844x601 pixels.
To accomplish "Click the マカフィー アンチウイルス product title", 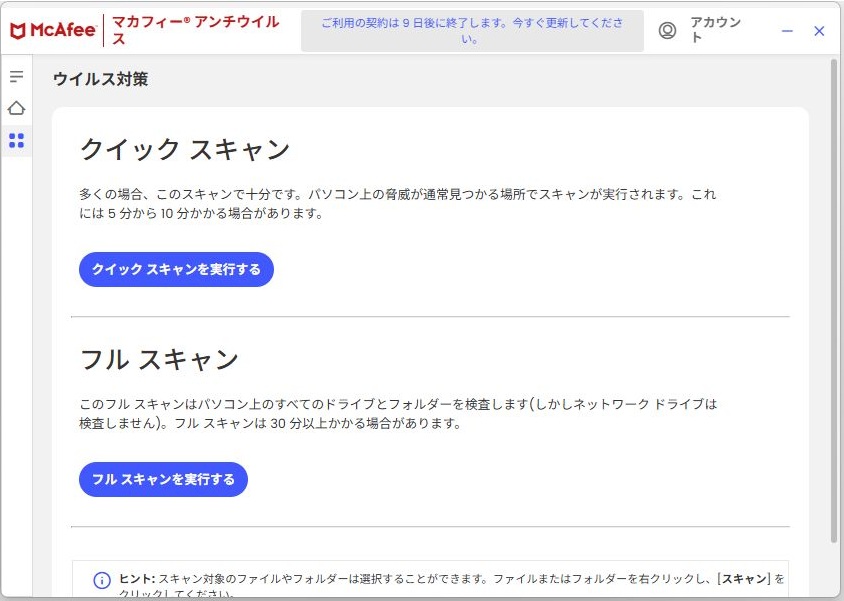I will 195,31.
